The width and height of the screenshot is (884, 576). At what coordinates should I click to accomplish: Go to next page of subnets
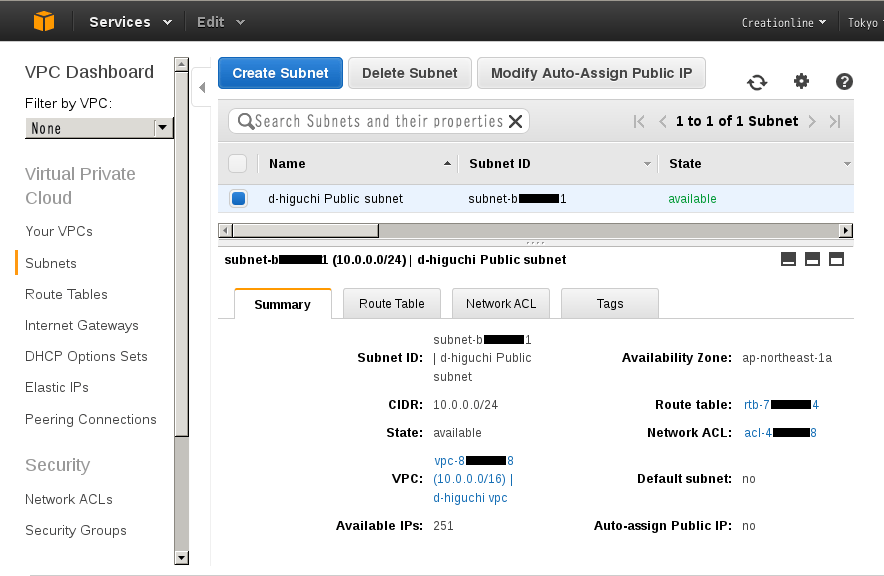tap(812, 121)
